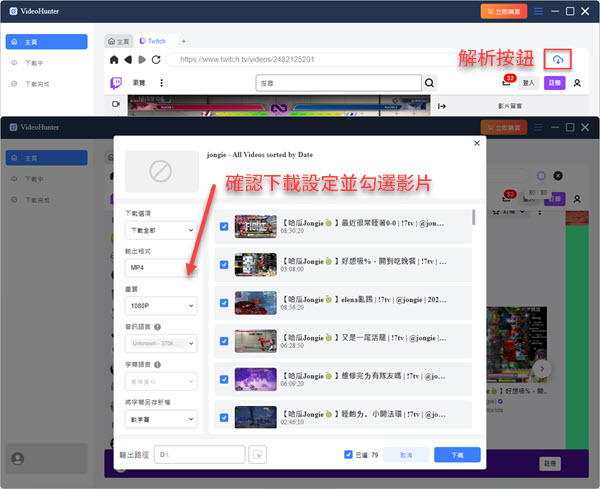The width and height of the screenshot is (600, 489).
Task: Click the video list scrollbar thumb
Action: point(474,217)
